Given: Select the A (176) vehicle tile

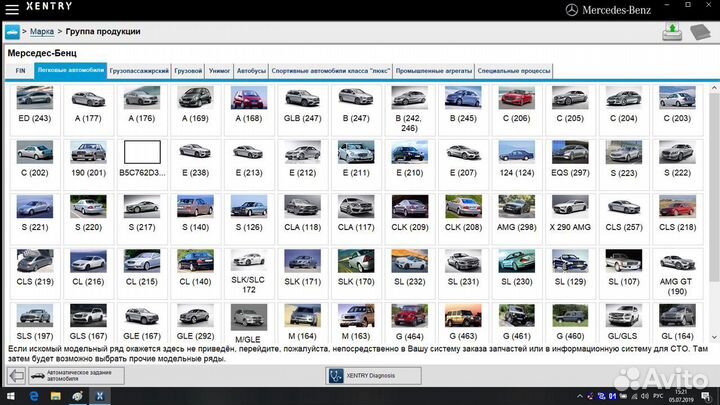Looking at the screenshot, I should click(142, 110).
